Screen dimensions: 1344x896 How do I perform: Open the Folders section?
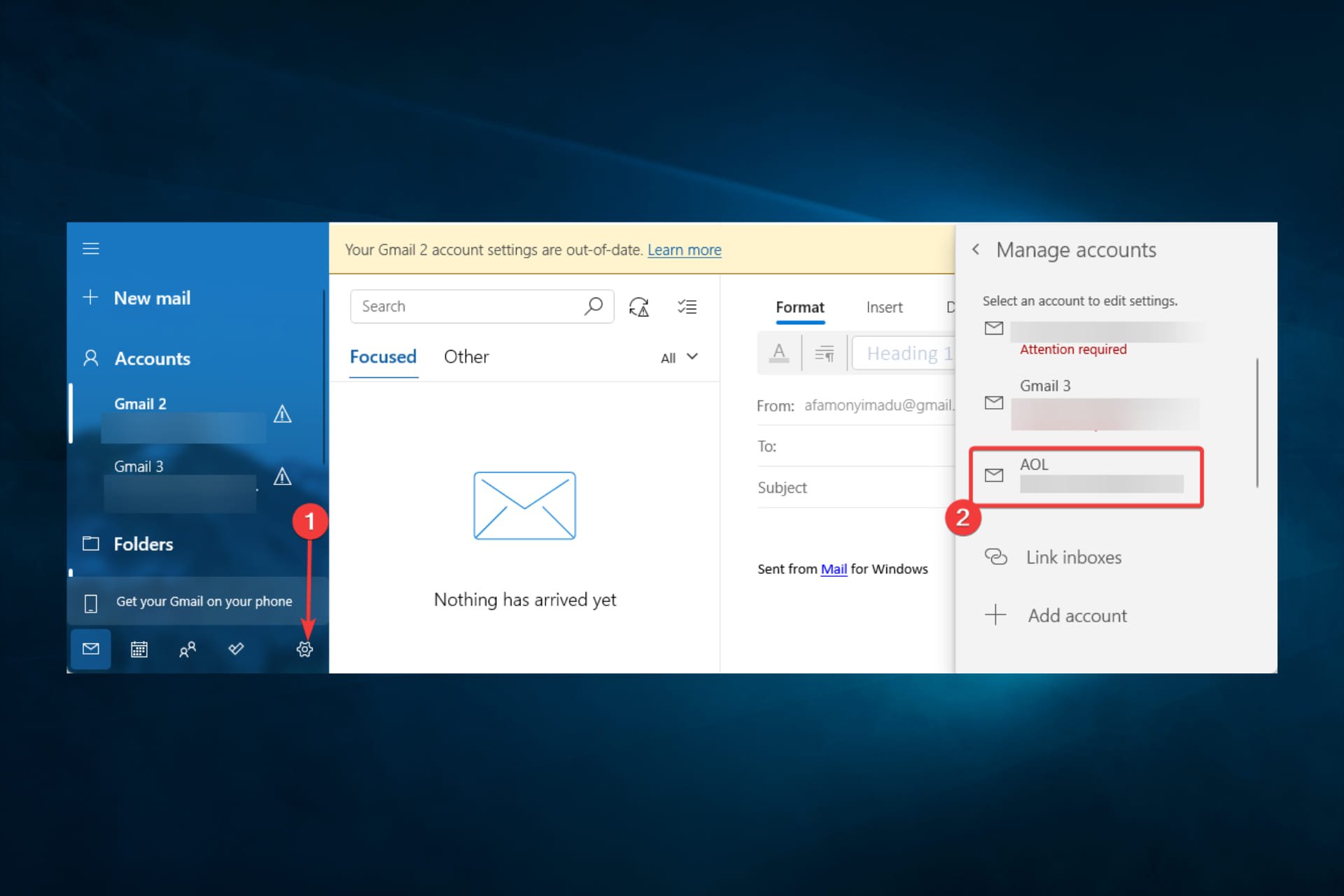143,544
